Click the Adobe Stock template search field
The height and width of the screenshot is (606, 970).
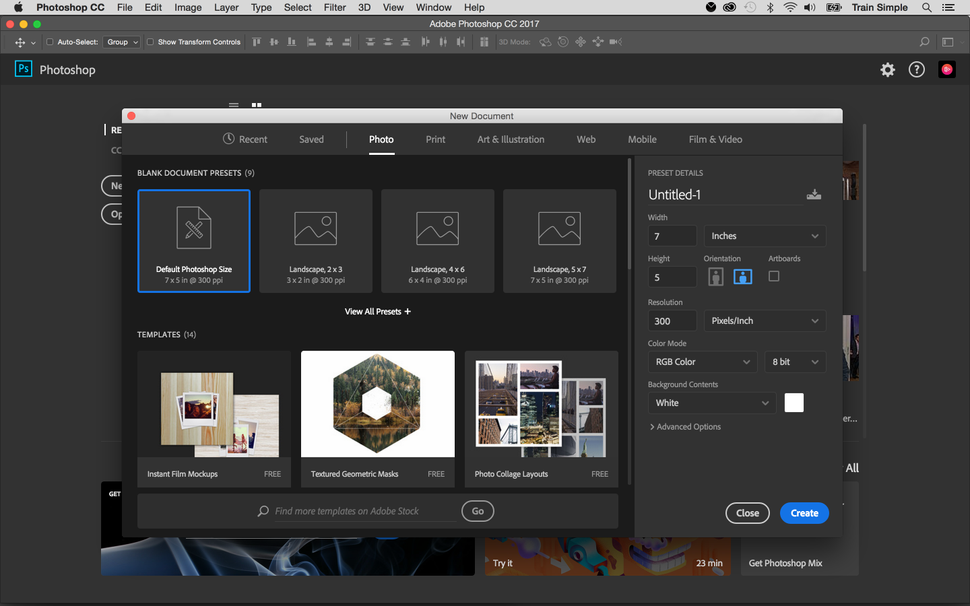350,510
